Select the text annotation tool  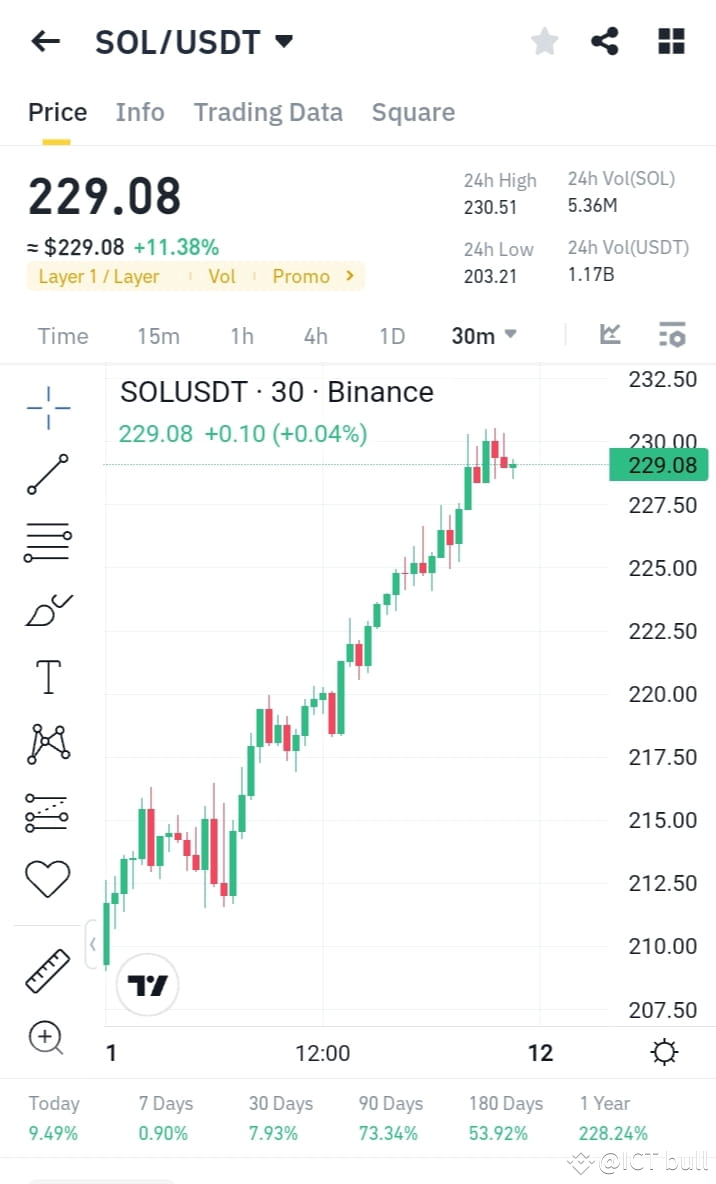[x=46, y=676]
